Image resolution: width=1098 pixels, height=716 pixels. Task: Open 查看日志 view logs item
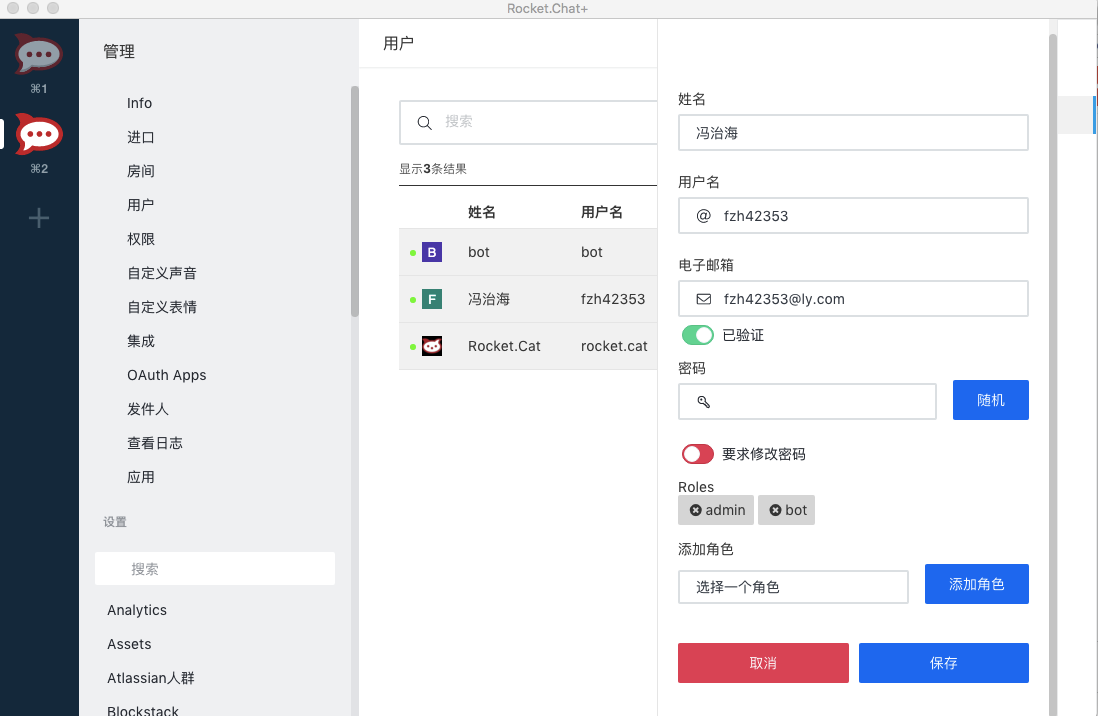point(155,443)
